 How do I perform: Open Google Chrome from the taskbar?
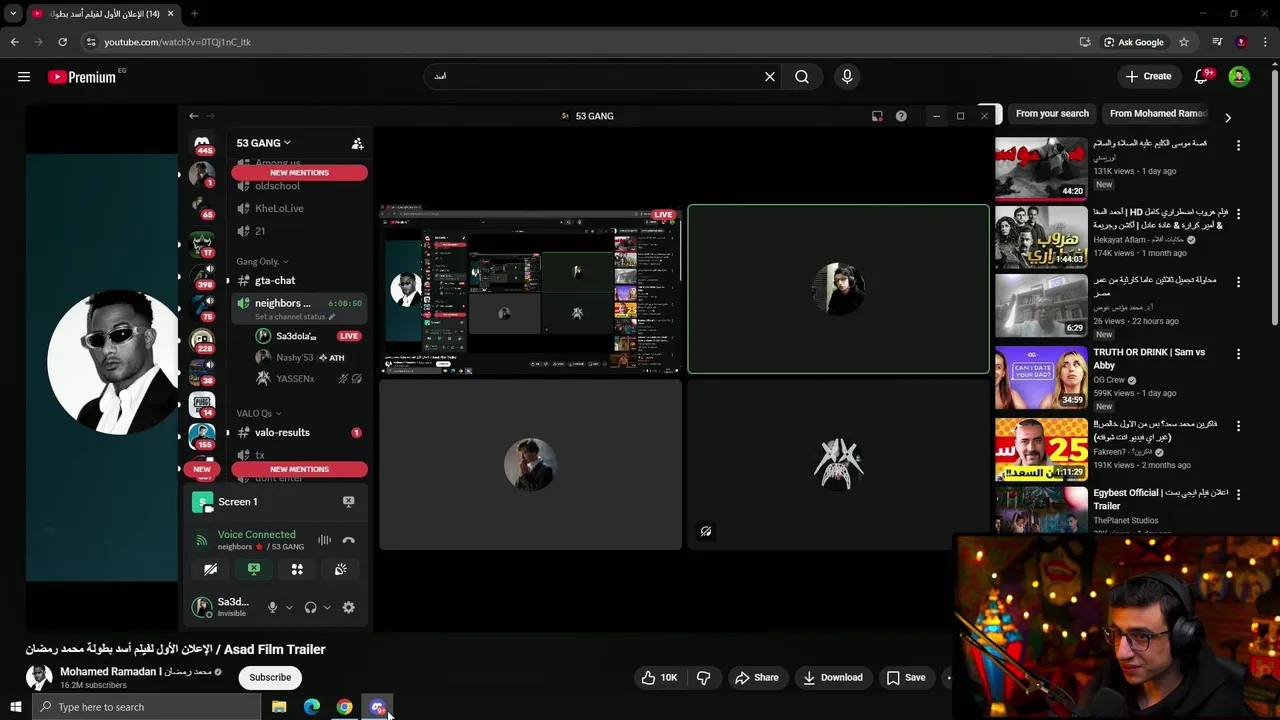[344, 707]
